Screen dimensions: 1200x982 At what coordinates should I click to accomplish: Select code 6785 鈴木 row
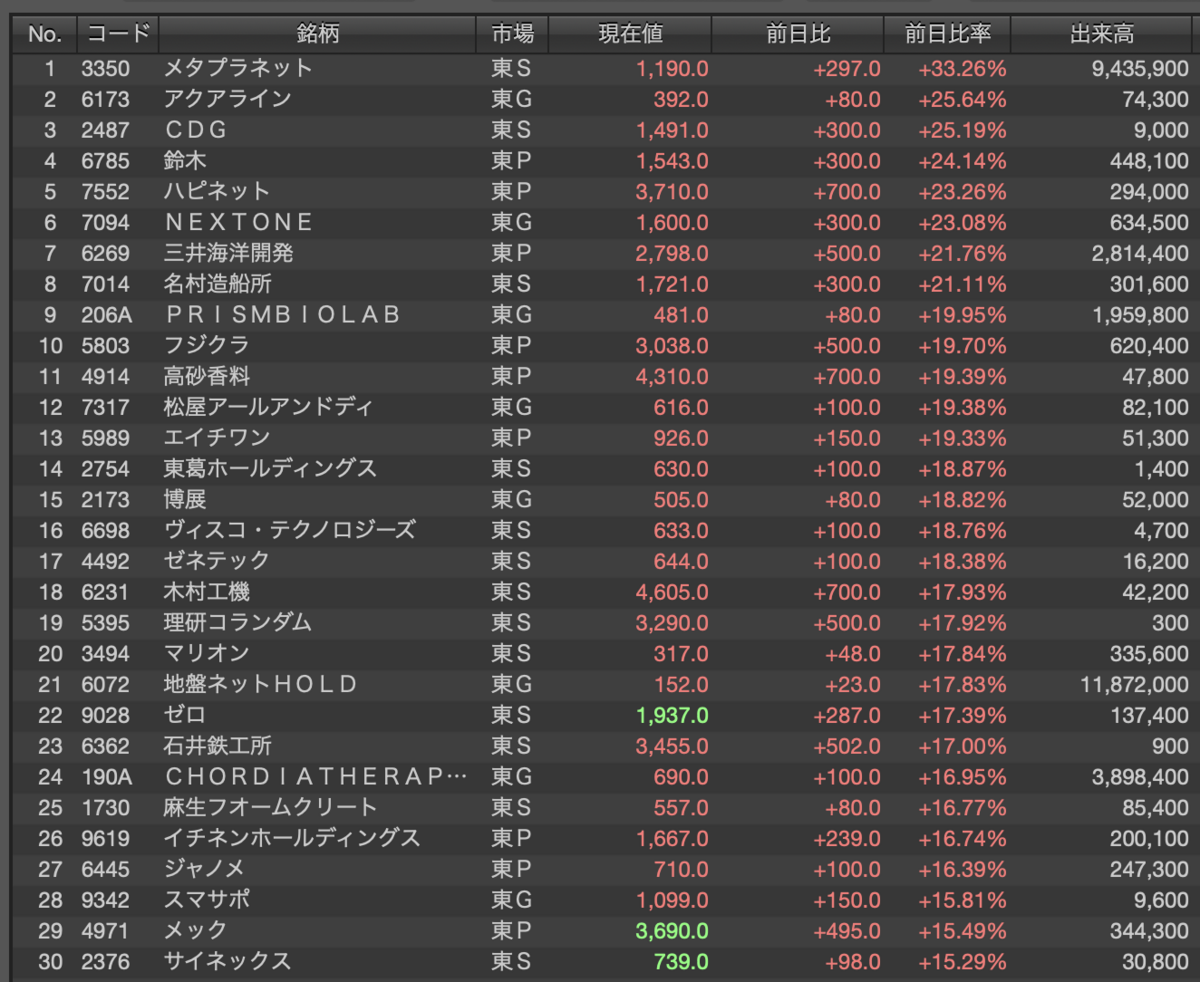point(604,161)
